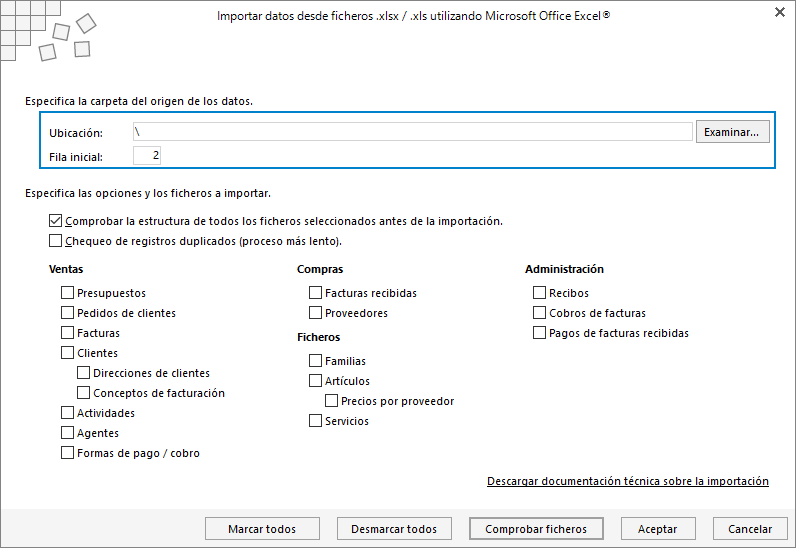
Task: Uncheck Comprobar la estructura de todos los ficheros
Action: (55, 221)
